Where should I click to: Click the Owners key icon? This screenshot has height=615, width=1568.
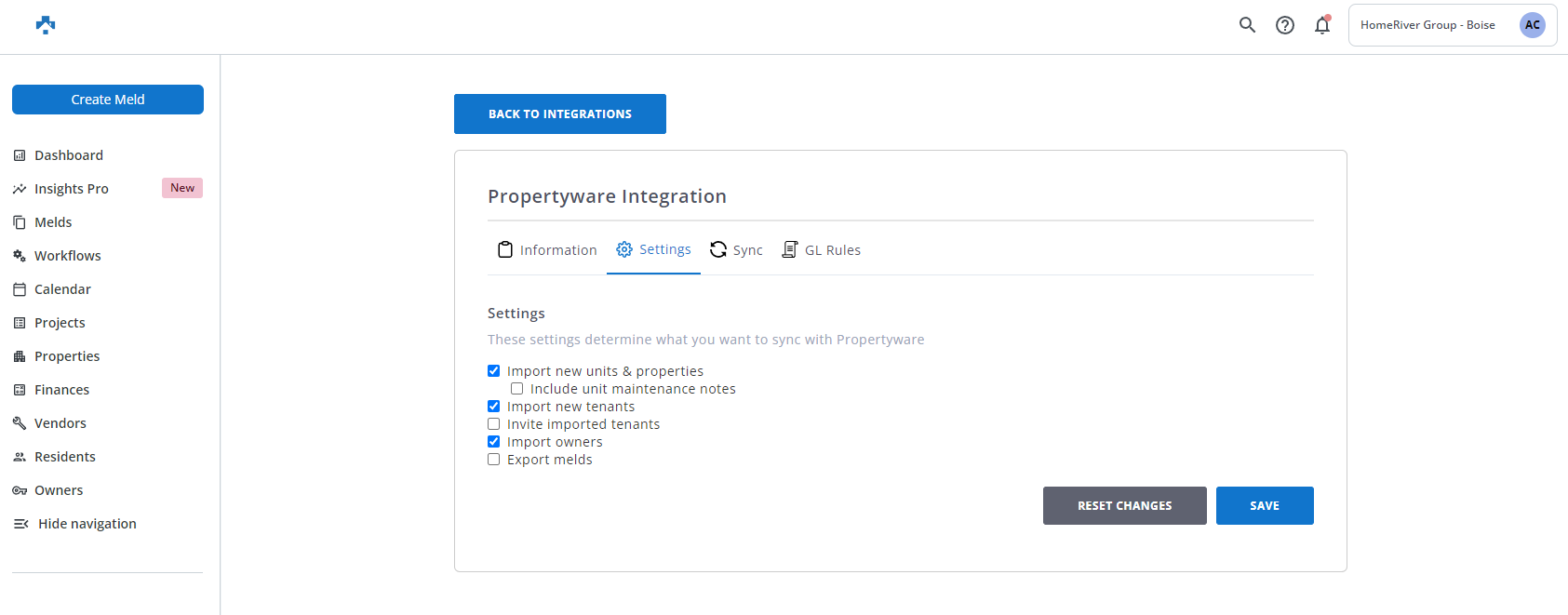[20, 490]
